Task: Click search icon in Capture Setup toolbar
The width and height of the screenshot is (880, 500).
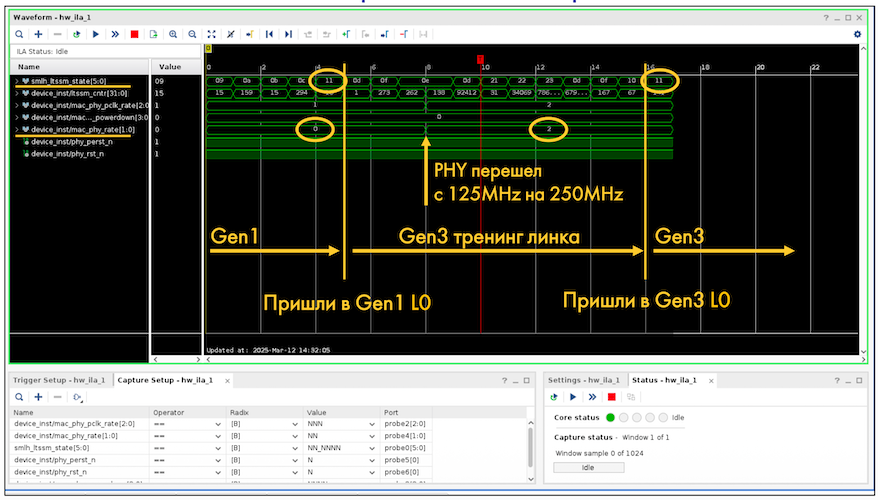Action: click(x=19, y=397)
